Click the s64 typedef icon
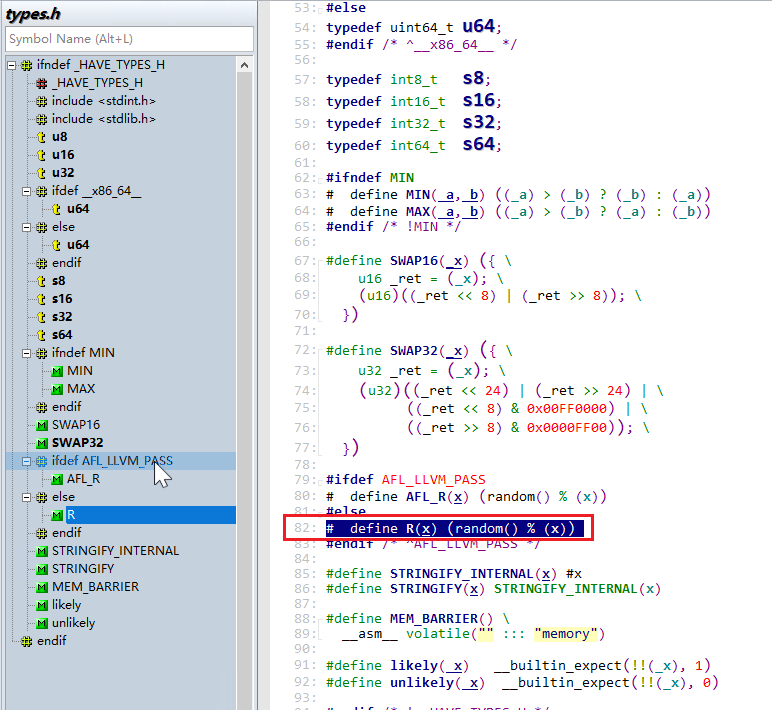The height and width of the screenshot is (710, 772). pos(42,335)
